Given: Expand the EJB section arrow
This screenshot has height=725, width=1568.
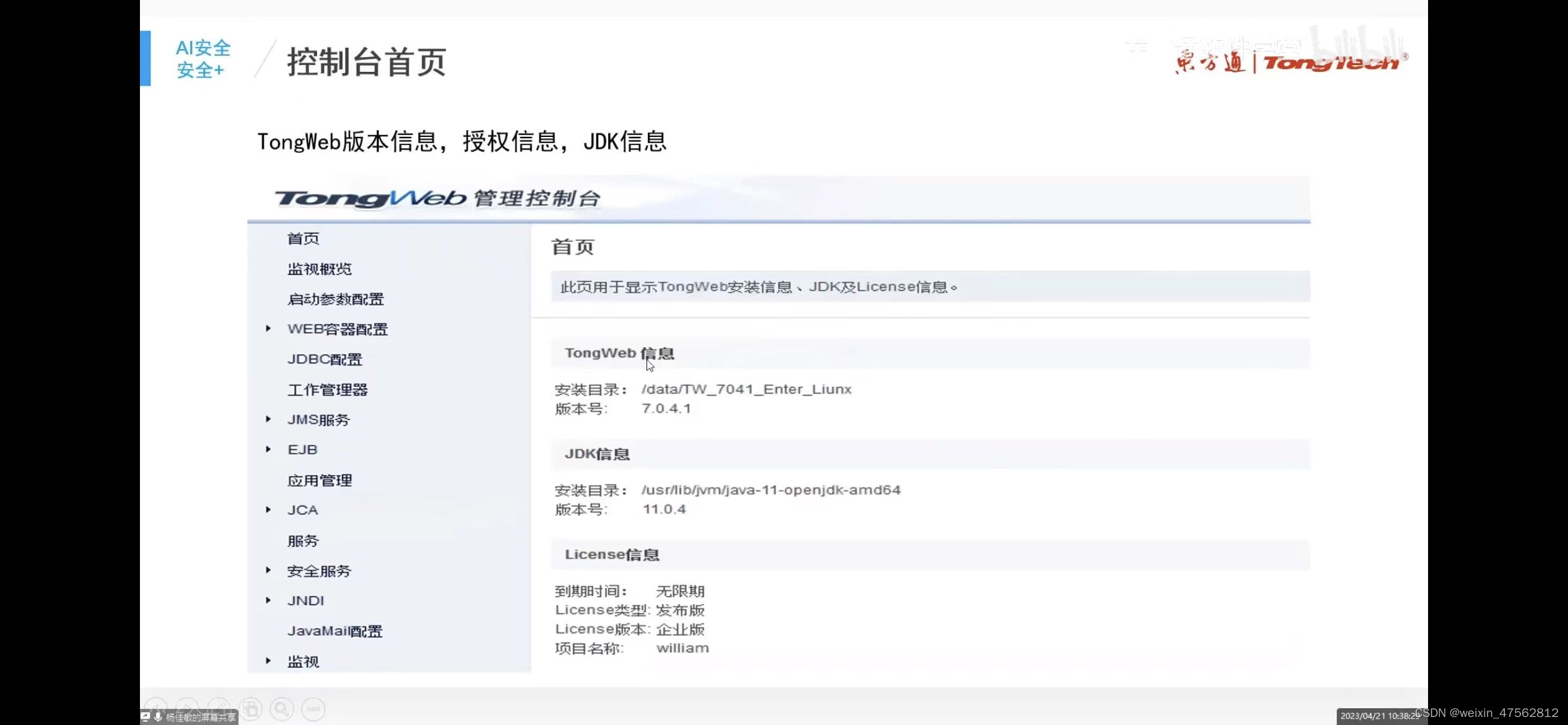Looking at the screenshot, I should 268,449.
